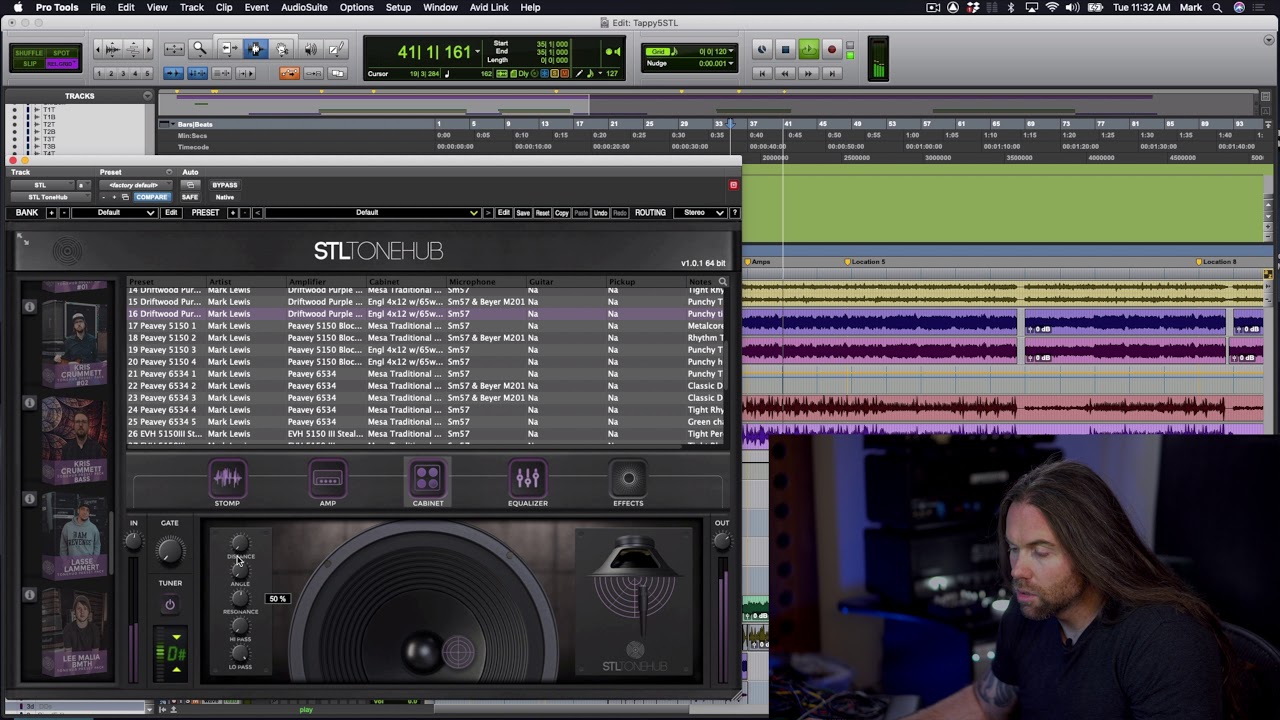Image resolution: width=1280 pixels, height=720 pixels.
Task: Open the File menu
Action: click(98, 7)
